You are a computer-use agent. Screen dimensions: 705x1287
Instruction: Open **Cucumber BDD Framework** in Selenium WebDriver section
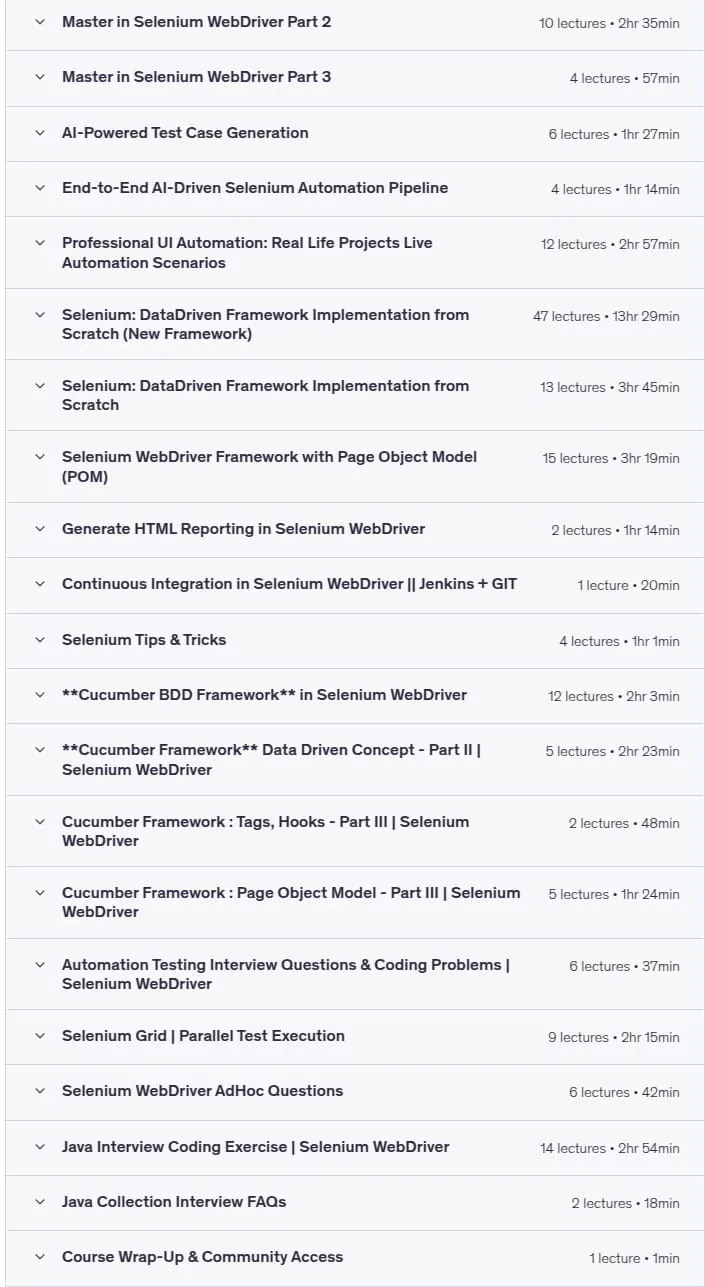264,695
